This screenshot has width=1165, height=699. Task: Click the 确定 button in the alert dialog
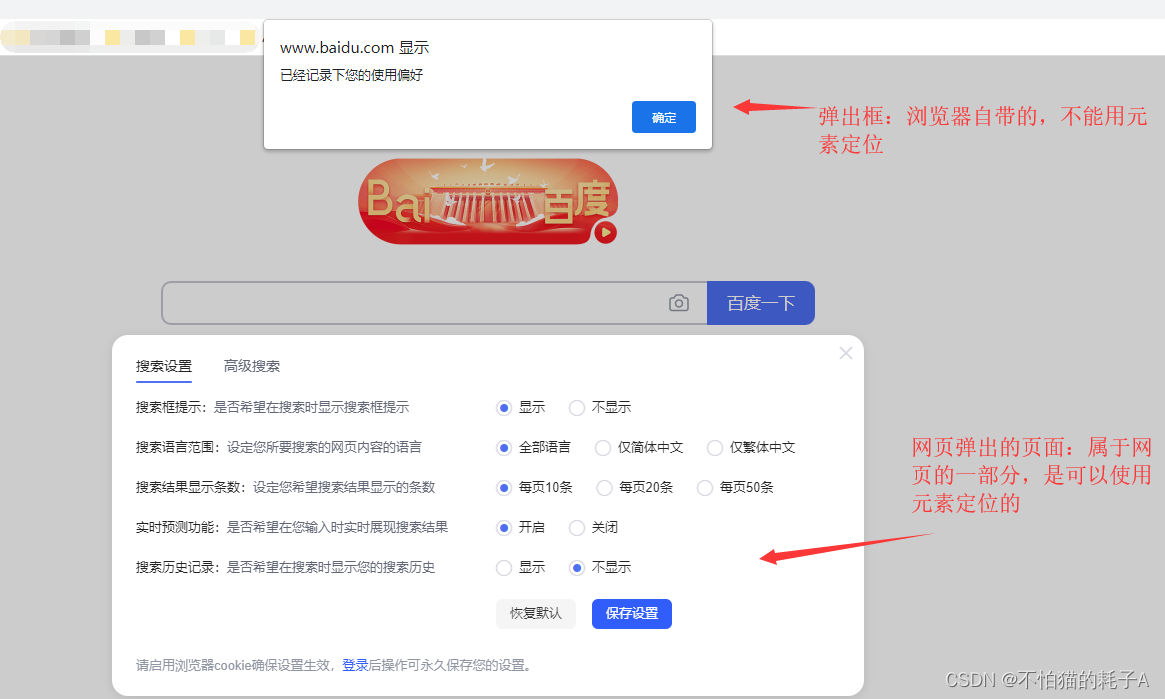coord(663,117)
